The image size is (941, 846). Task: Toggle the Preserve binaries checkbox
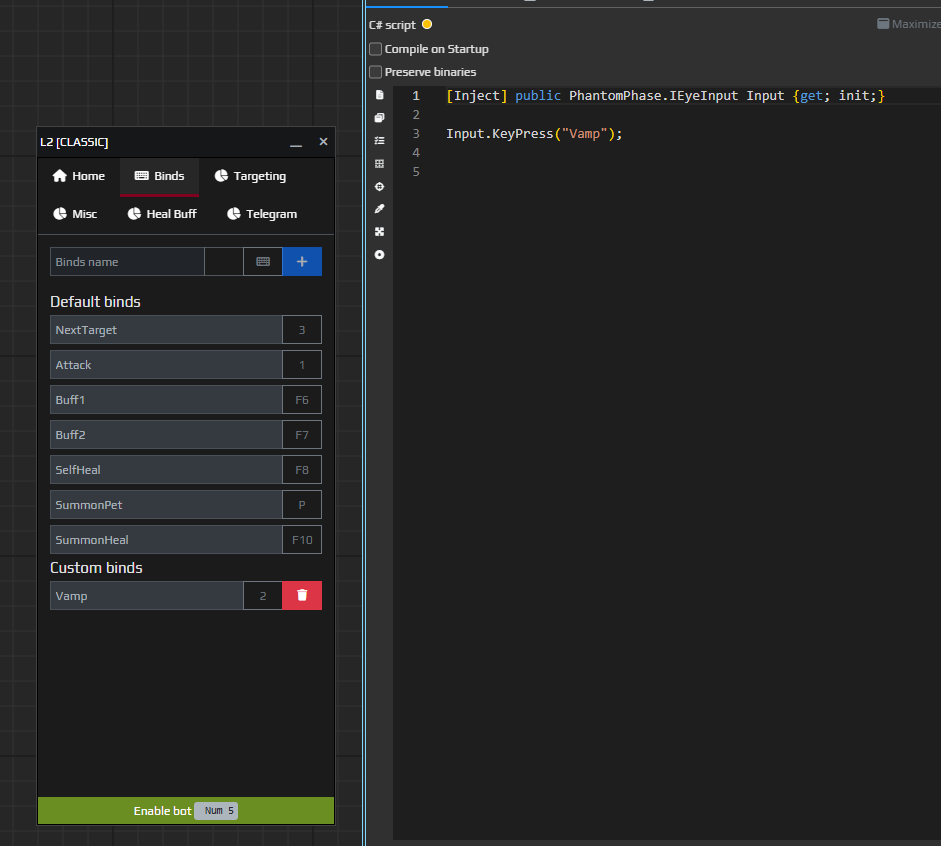point(376,72)
